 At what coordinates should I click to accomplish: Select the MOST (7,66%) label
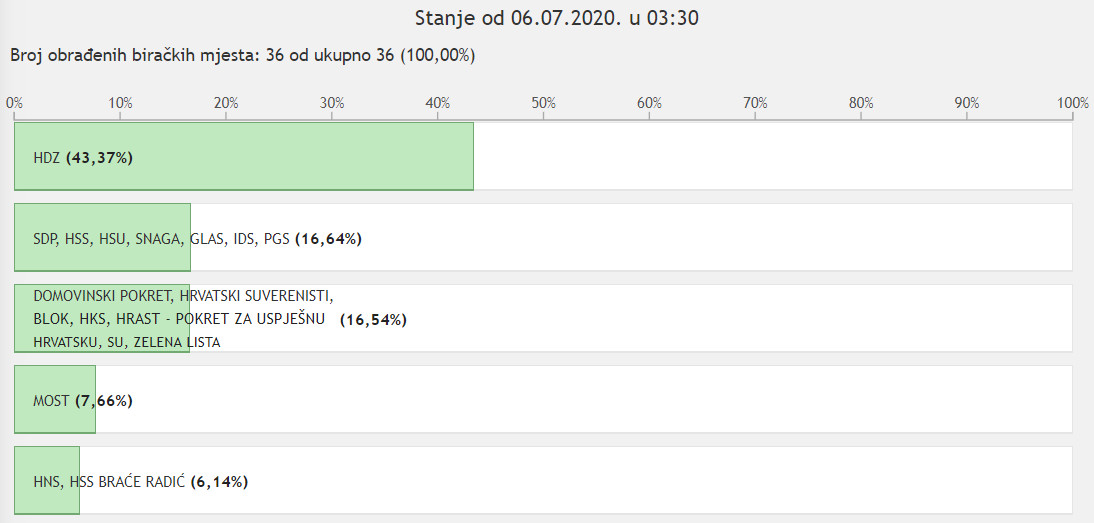pyautogui.click(x=83, y=401)
